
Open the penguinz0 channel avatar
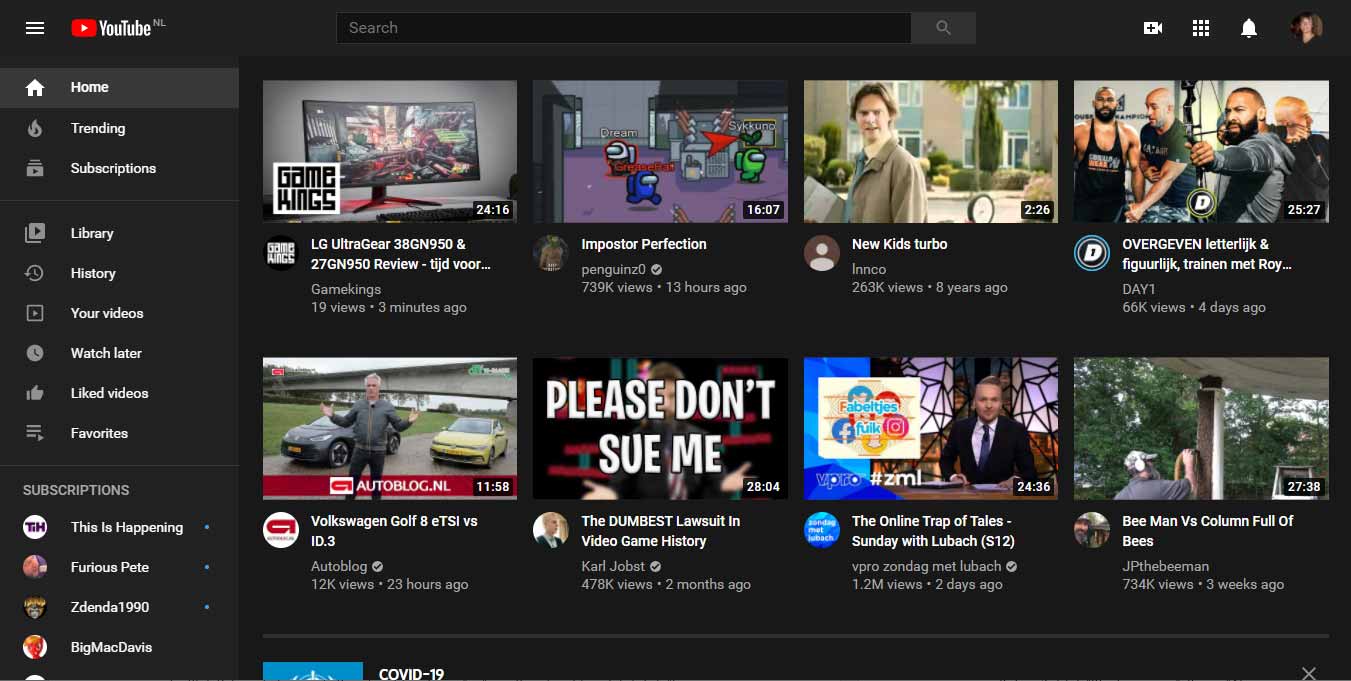(x=551, y=253)
